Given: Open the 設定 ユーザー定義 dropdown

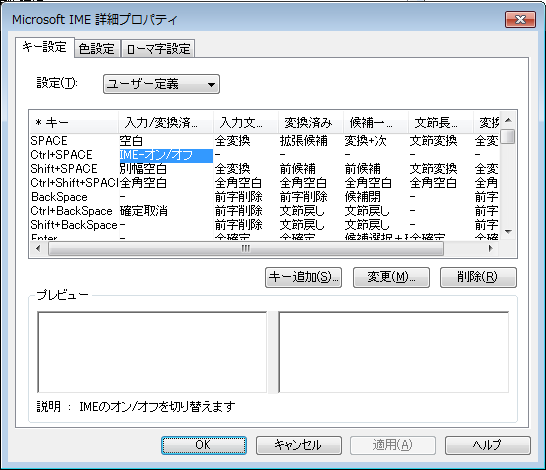Looking at the screenshot, I should 161,84.
